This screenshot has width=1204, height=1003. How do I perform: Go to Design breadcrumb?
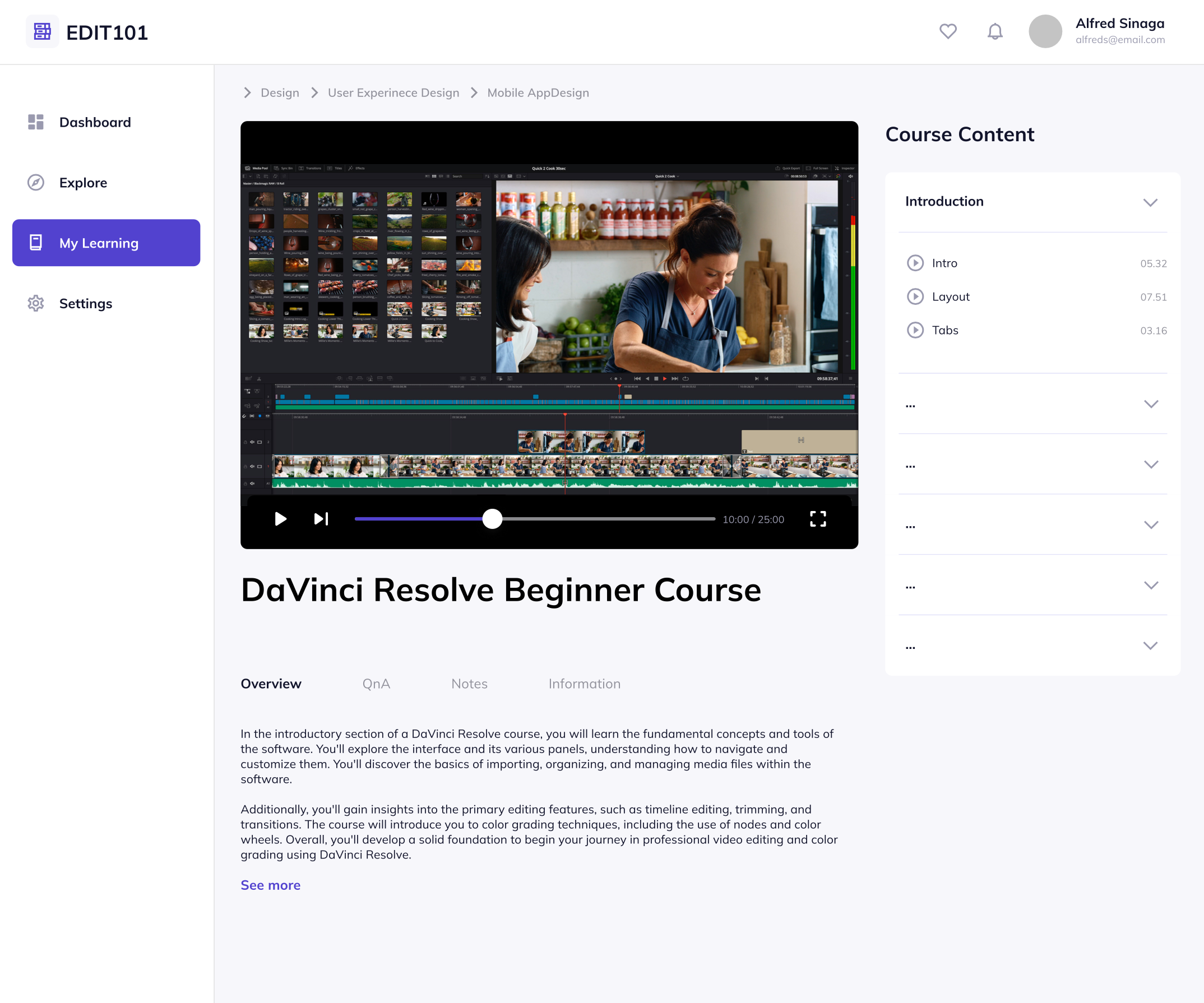[280, 93]
